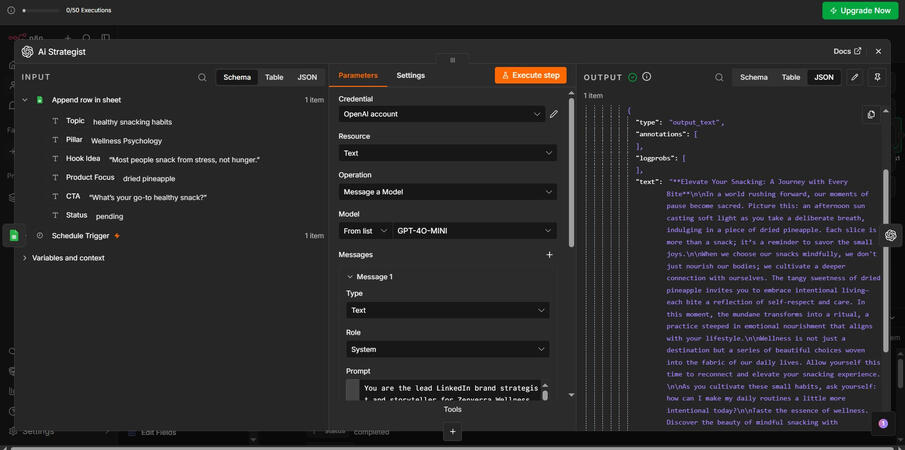Select the Hook Idea field

point(83,159)
